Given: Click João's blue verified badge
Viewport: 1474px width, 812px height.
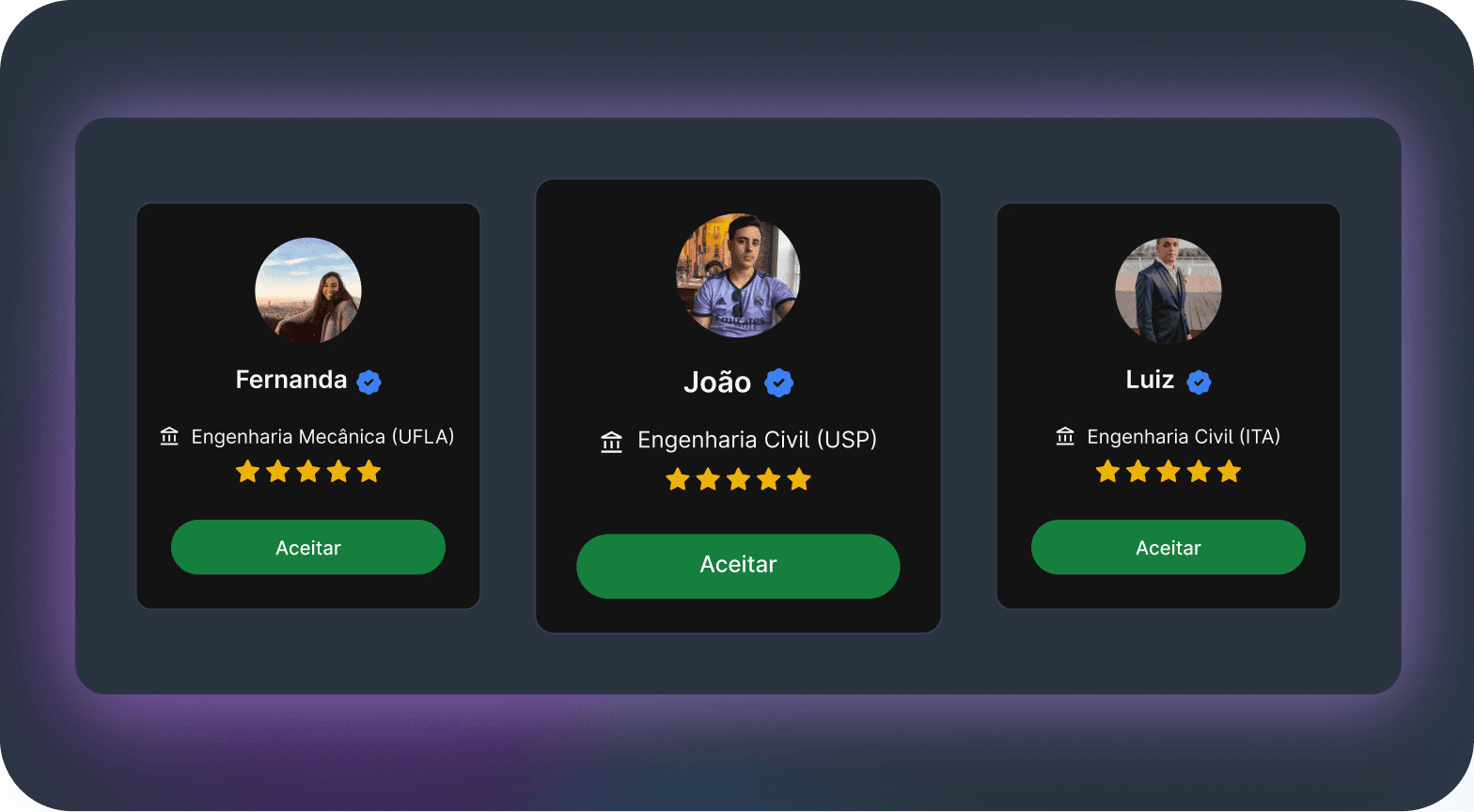Looking at the screenshot, I should (x=778, y=383).
